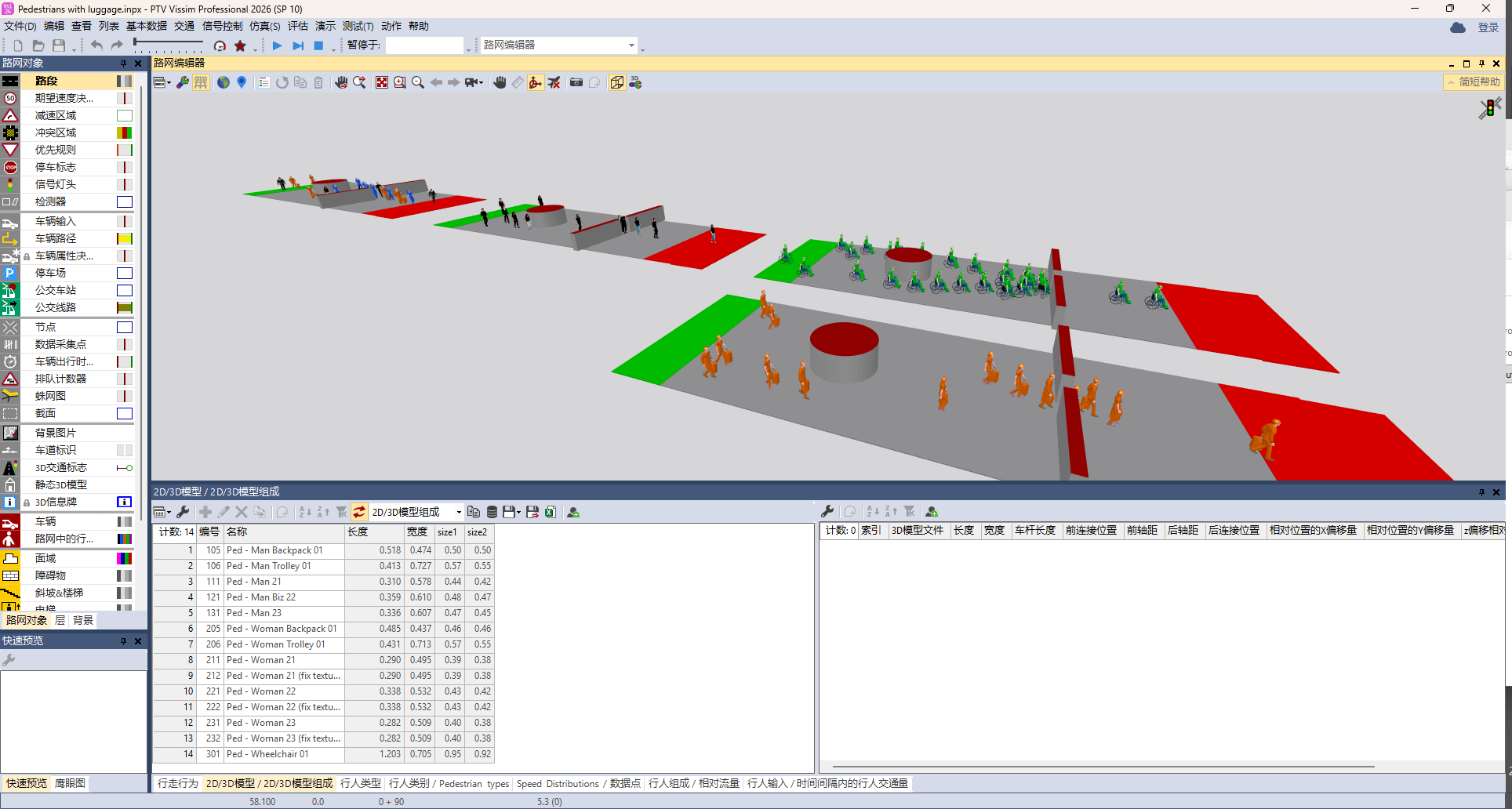Click the stop simulation square icon
The image size is (1512, 809).
point(318,45)
